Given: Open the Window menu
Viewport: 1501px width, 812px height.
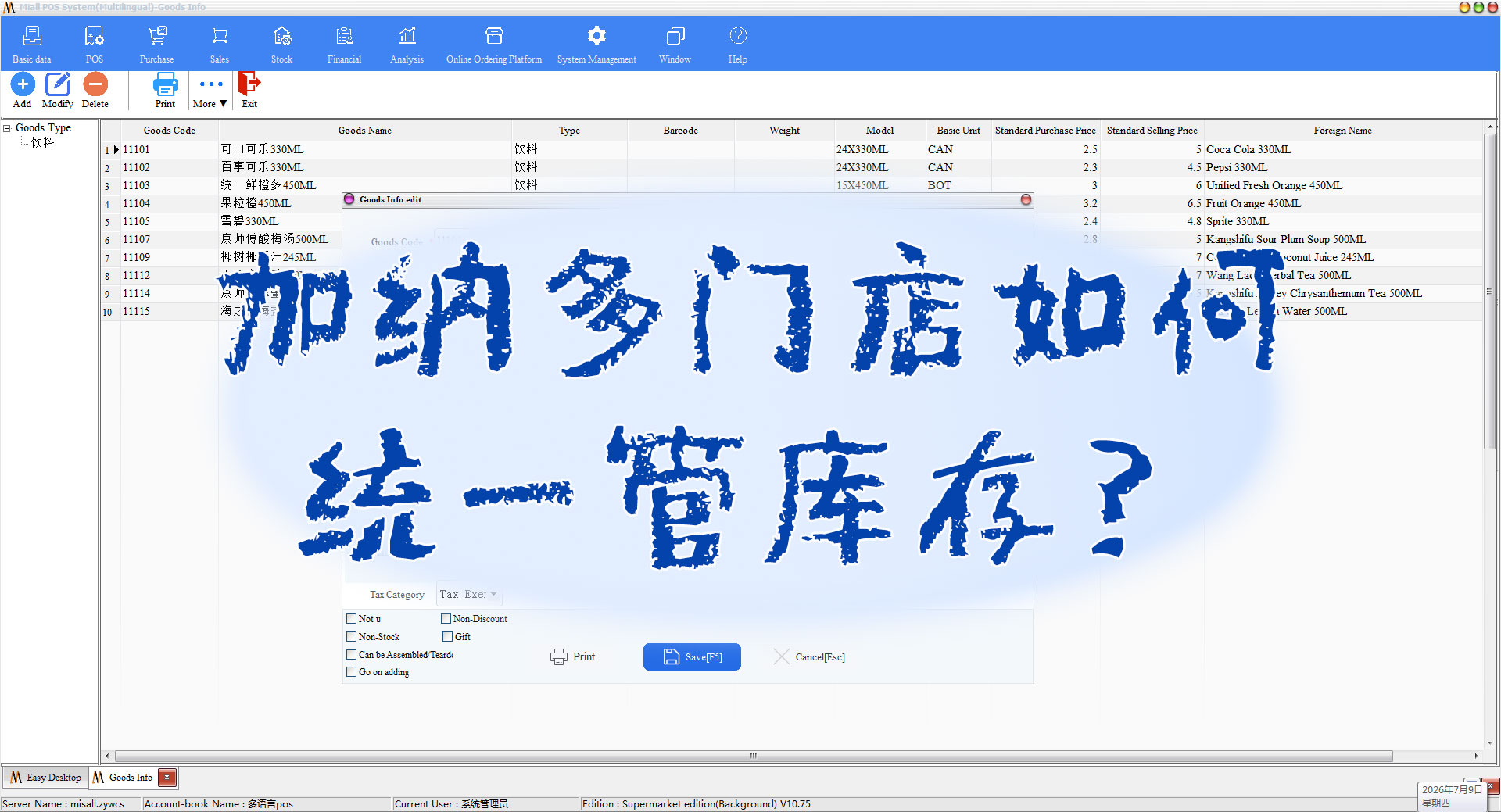Looking at the screenshot, I should pyautogui.click(x=675, y=45).
